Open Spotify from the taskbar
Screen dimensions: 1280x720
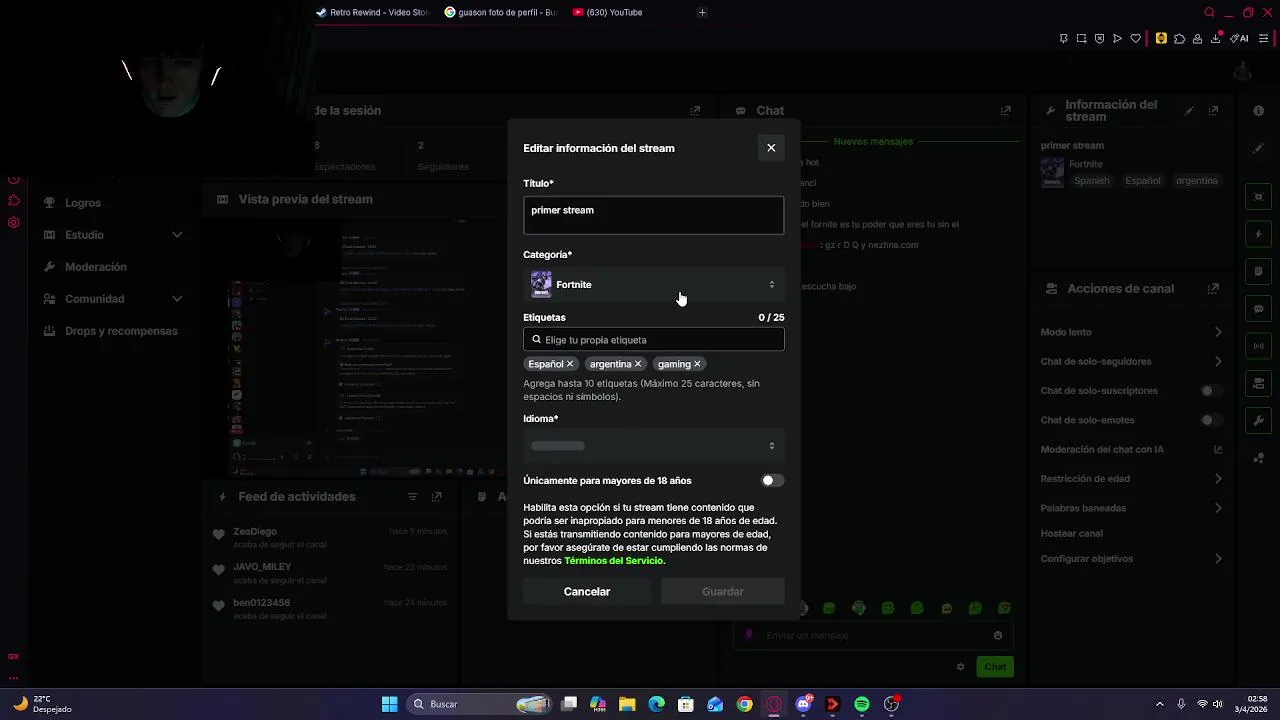pyautogui.click(x=862, y=705)
